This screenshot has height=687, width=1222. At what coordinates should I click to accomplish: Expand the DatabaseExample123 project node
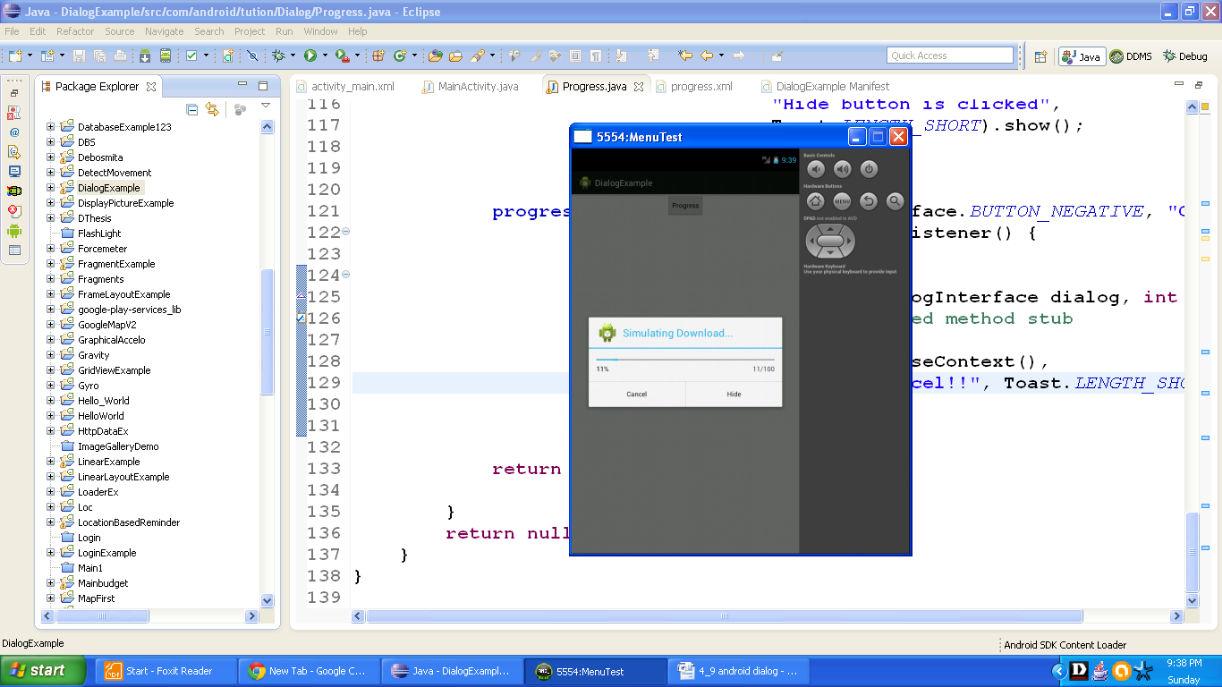click(51, 127)
